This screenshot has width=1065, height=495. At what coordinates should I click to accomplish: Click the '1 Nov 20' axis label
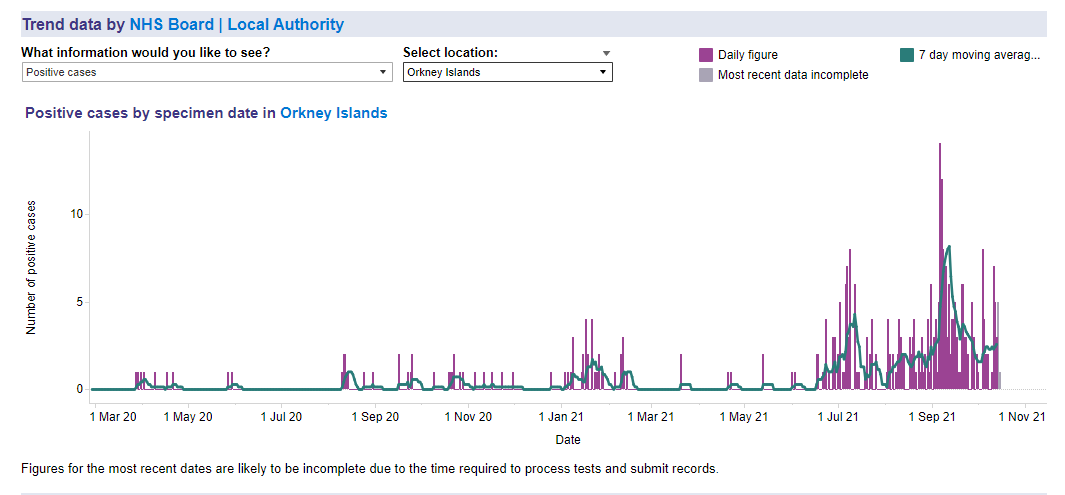(x=468, y=417)
